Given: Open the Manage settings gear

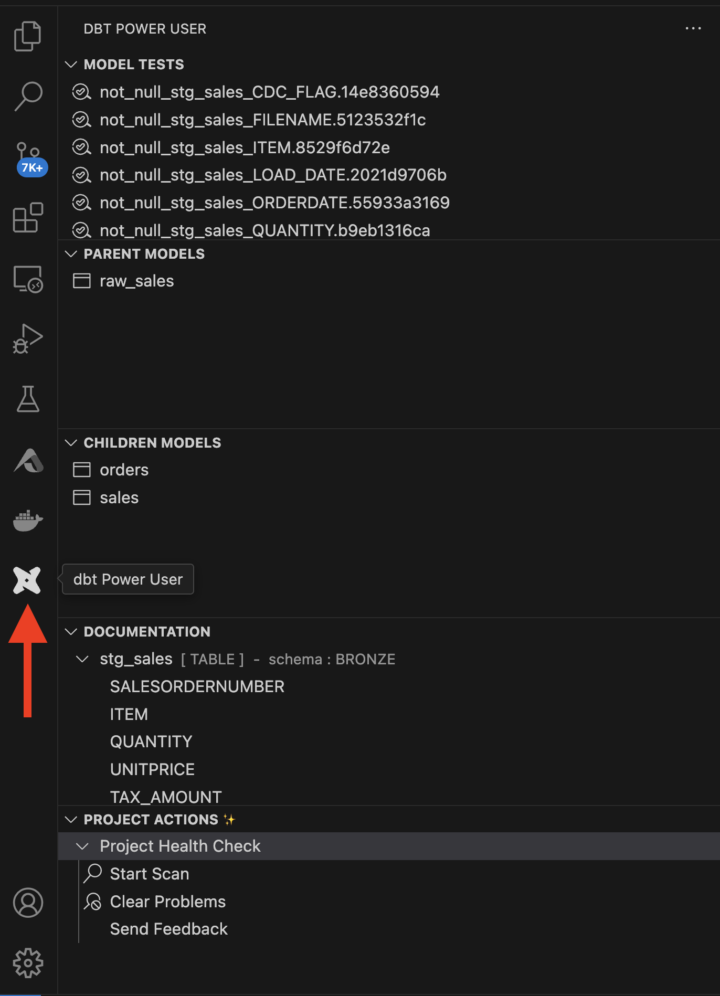Looking at the screenshot, I should coord(27,962).
